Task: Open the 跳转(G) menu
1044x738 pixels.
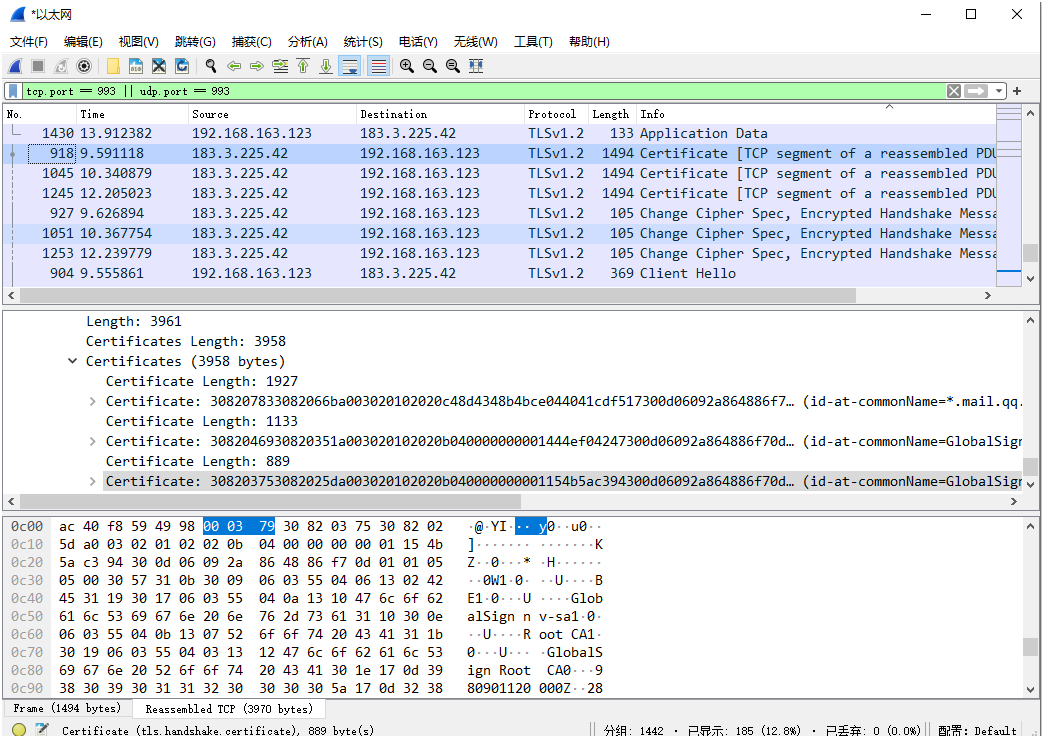Action: (x=195, y=42)
